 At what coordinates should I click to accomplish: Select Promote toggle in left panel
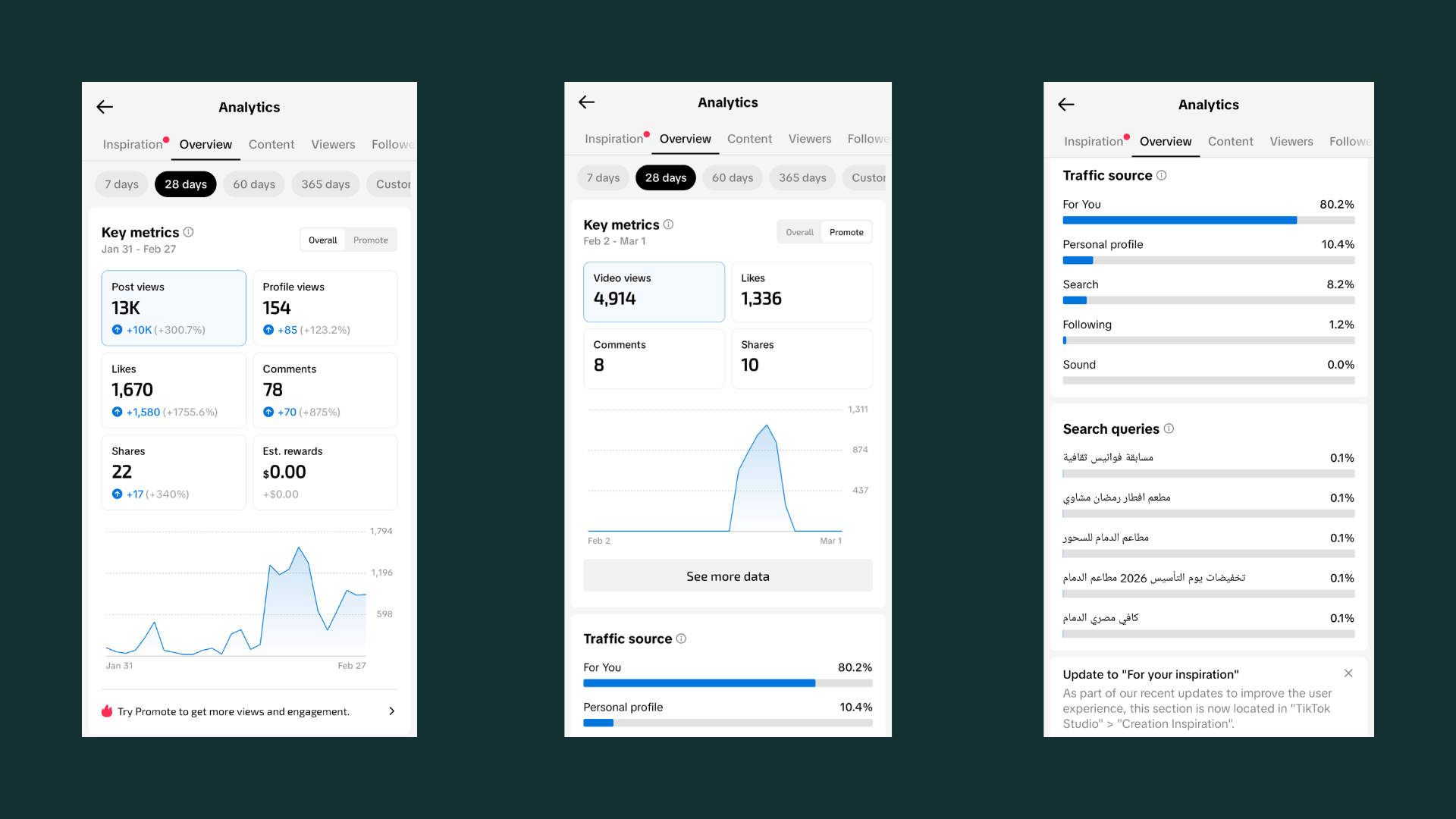370,240
